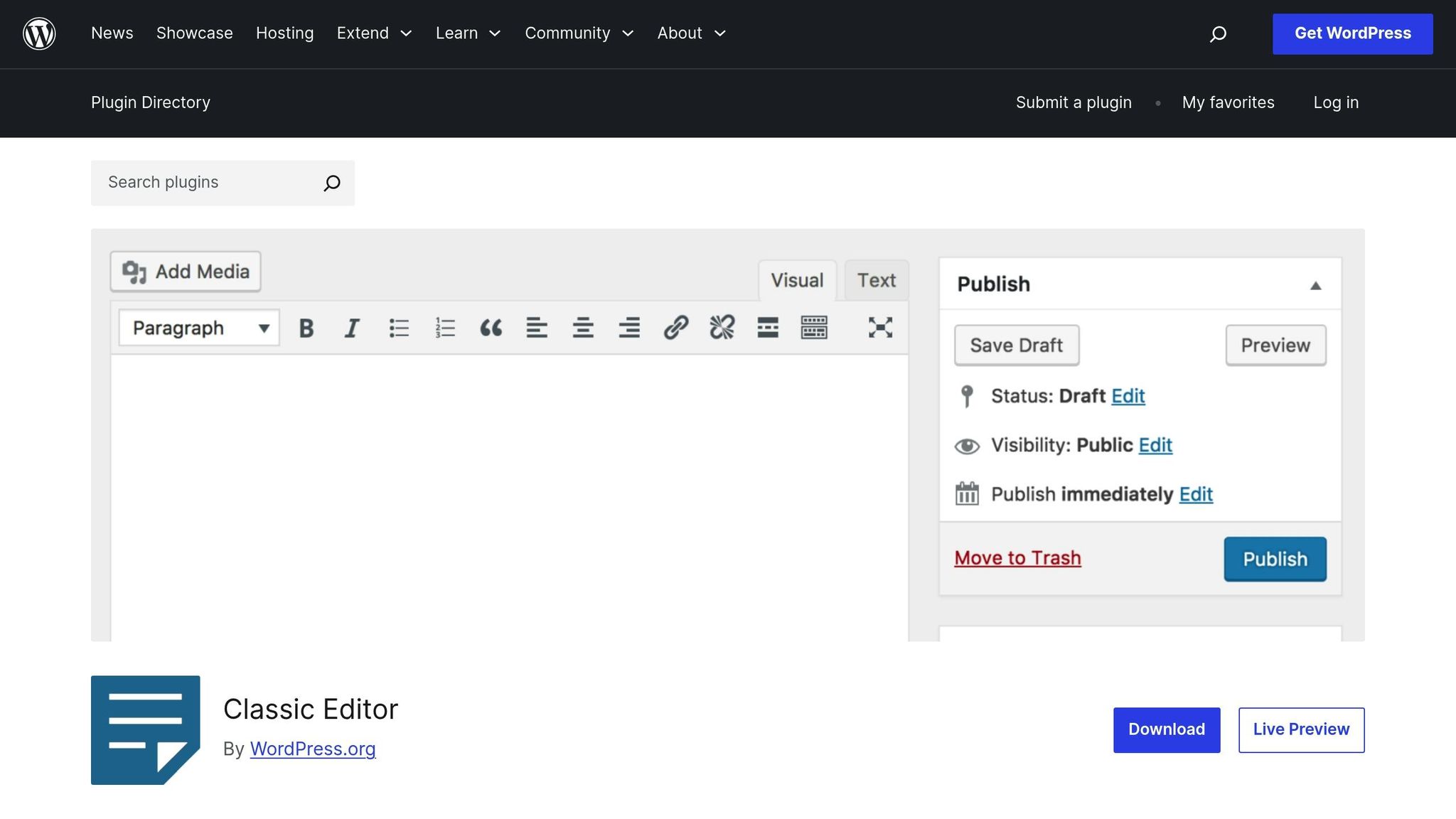1456x819 pixels.
Task: Insert Read More tag icon
Action: pos(768,327)
